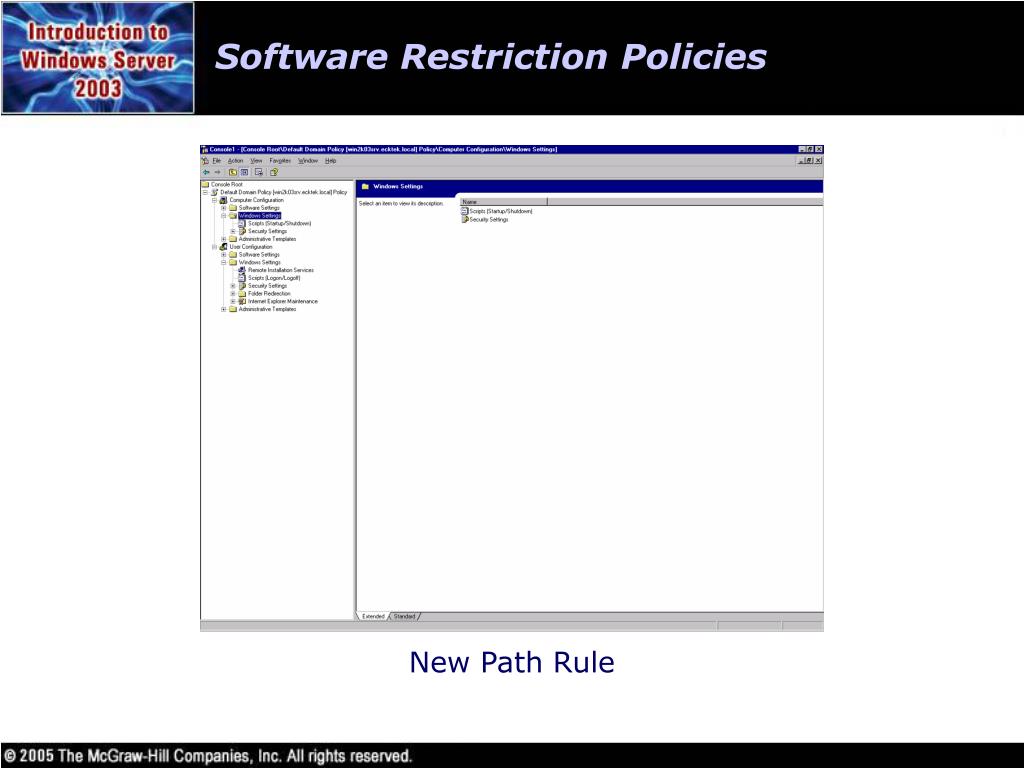Click the Help toolbar icon with question mark
Screen dimensions: 1024x768
[274, 172]
